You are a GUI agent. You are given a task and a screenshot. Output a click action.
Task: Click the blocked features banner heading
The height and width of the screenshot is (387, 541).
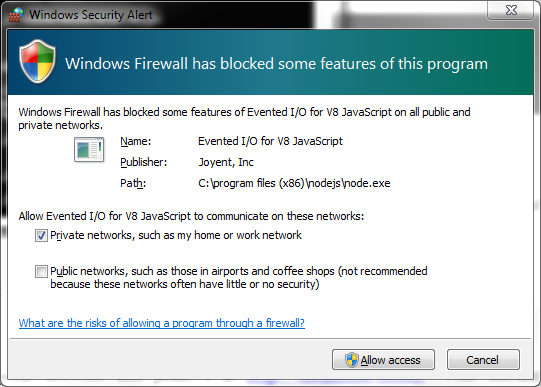[x=276, y=64]
